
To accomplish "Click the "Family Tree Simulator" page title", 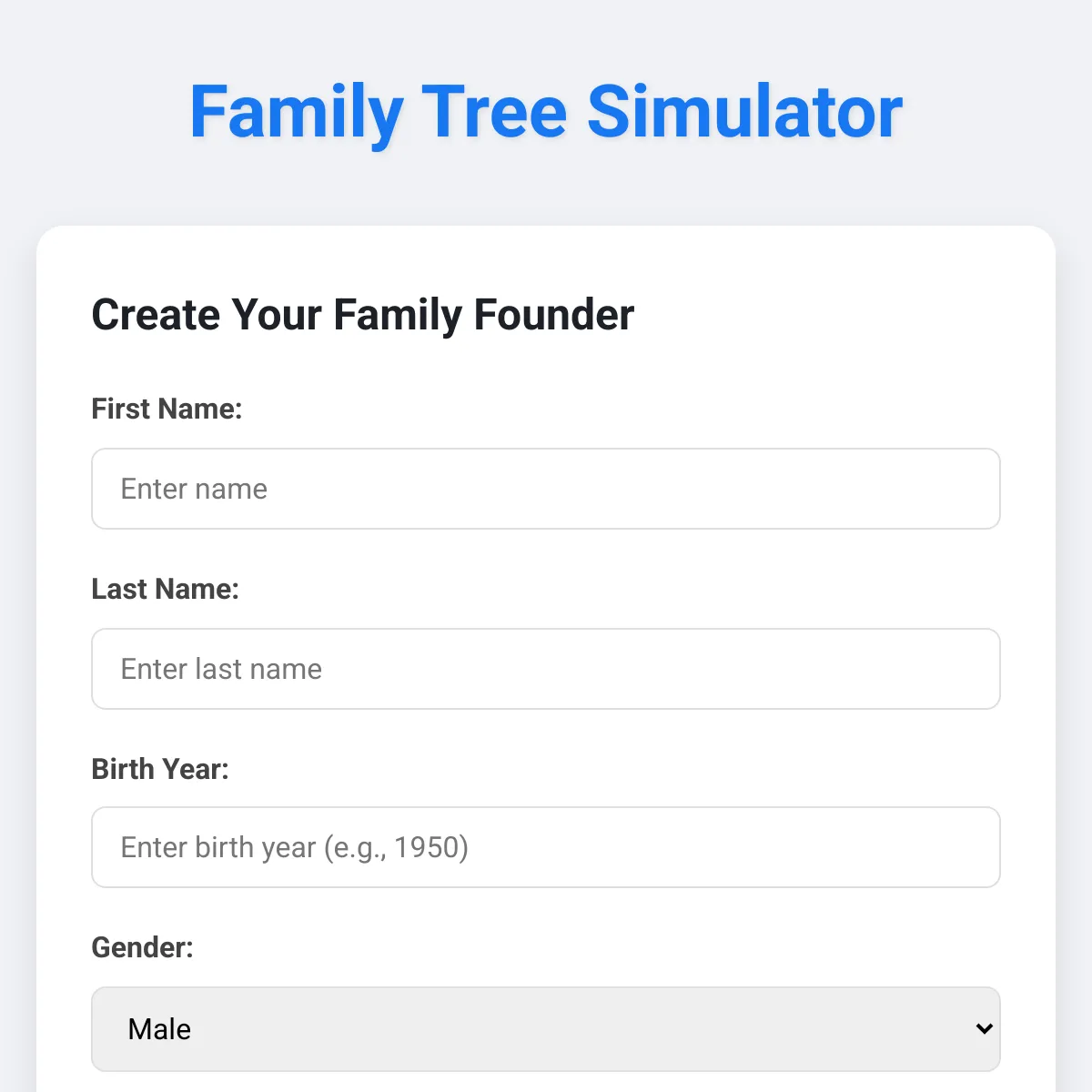I will pos(546,110).
